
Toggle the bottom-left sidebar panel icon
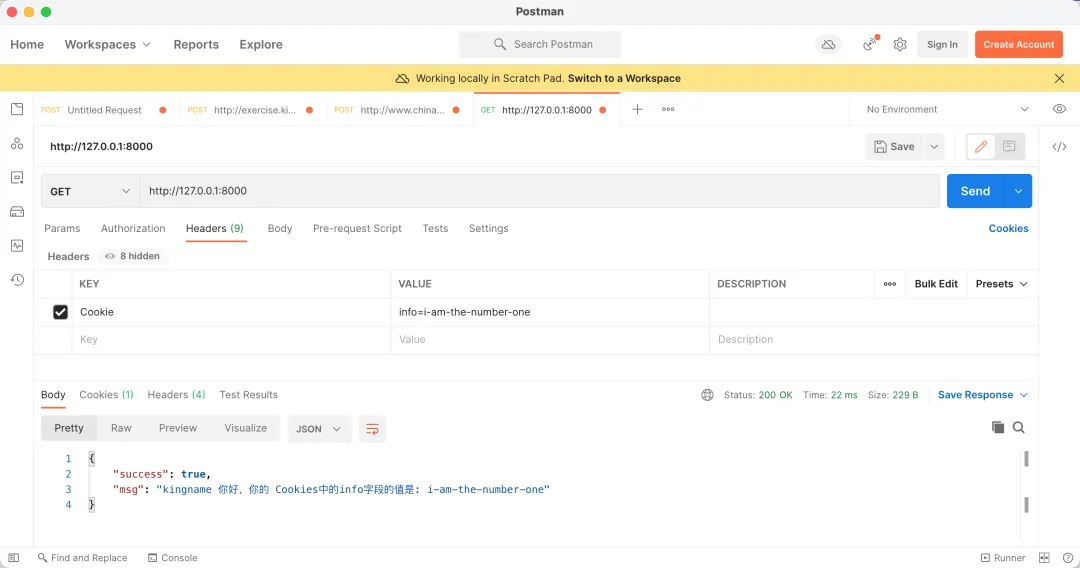tap(14, 558)
